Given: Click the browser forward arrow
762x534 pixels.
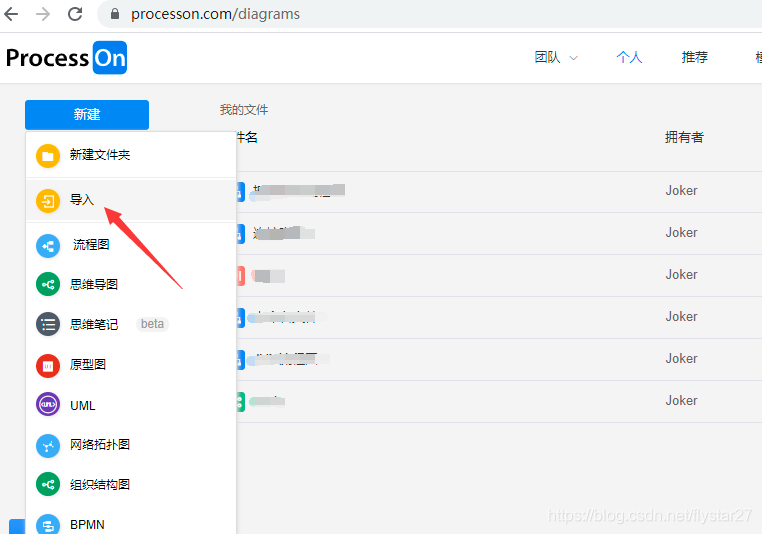Looking at the screenshot, I should (43, 14).
